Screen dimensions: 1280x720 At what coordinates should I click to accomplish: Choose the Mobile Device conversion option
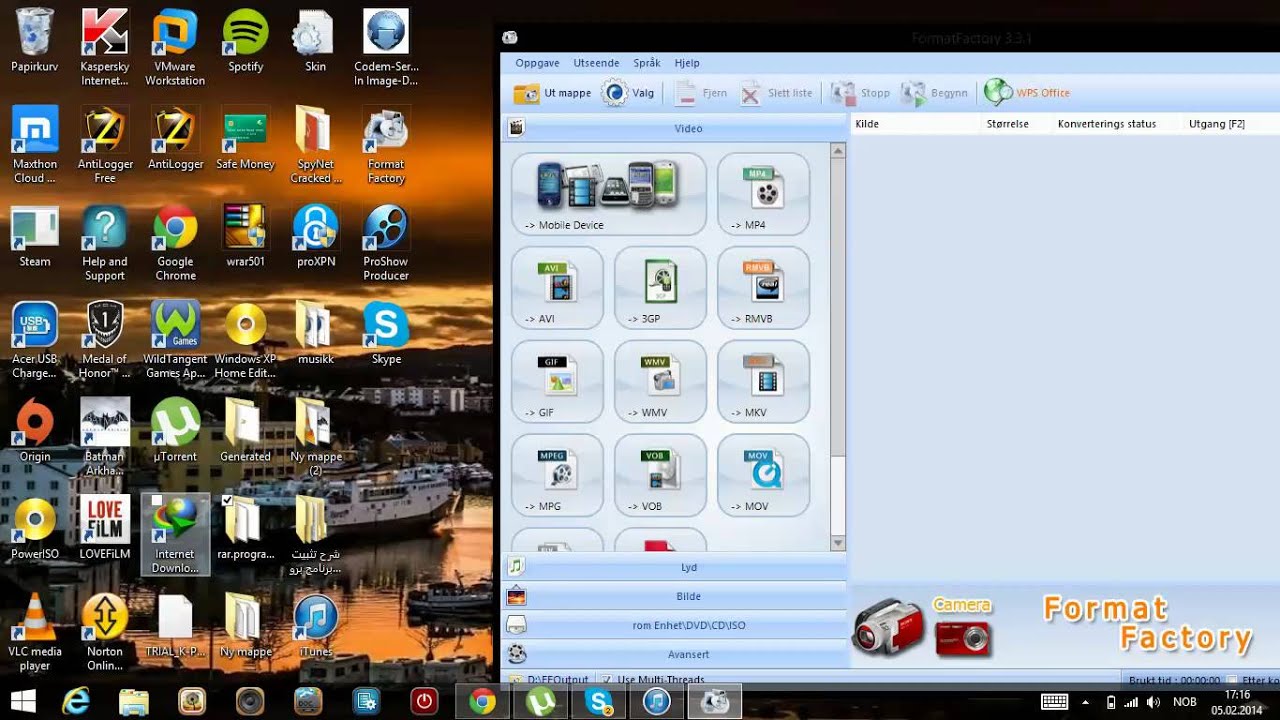pos(608,194)
